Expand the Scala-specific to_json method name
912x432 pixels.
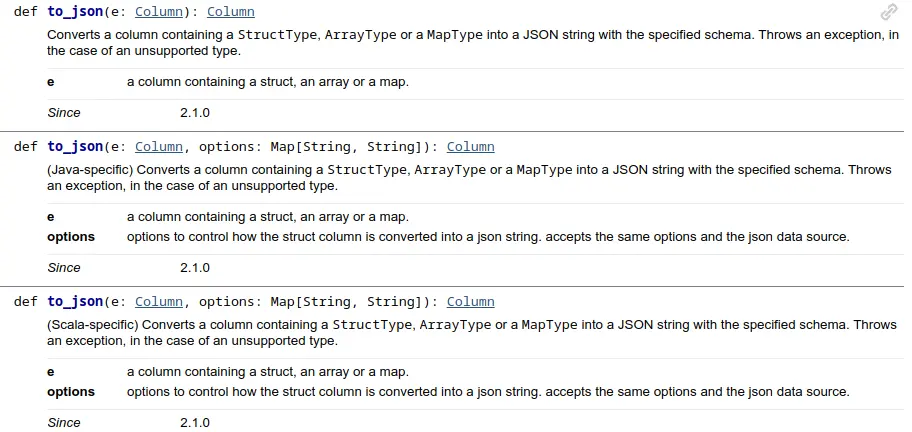pos(75,302)
